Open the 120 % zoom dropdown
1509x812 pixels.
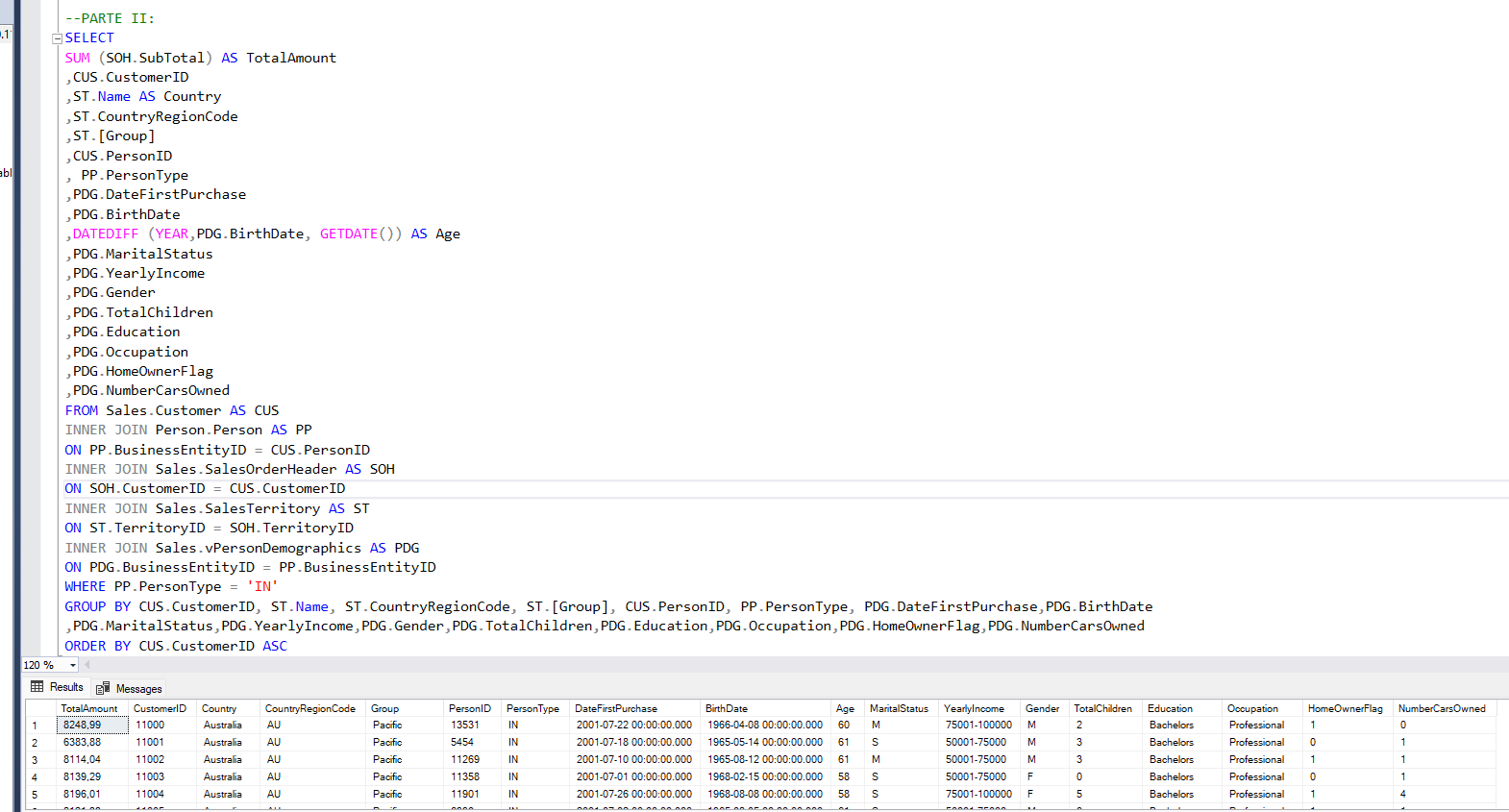tap(73, 665)
